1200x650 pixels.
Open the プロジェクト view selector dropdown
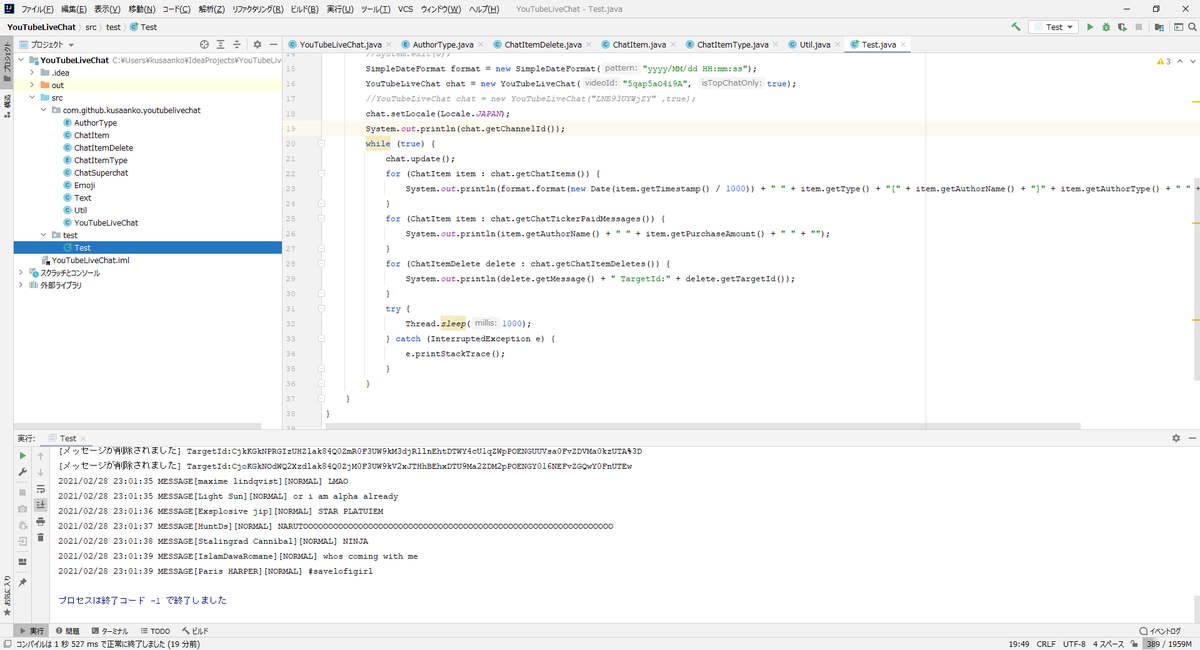(x=49, y=44)
